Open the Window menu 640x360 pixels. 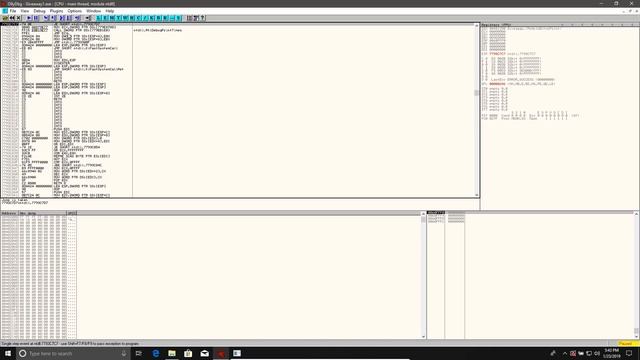pyautogui.click(x=93, y=11)
